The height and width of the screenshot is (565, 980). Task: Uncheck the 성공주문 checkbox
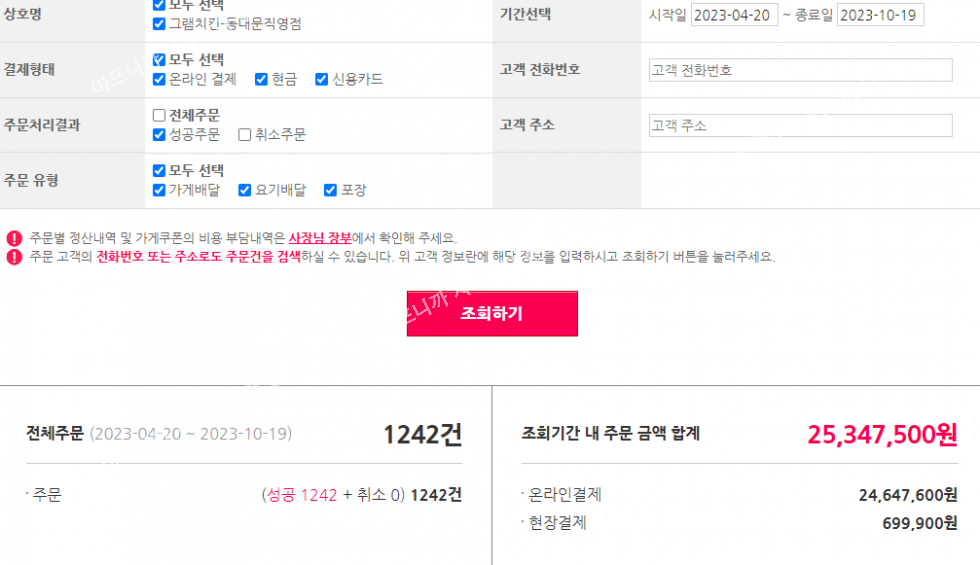[x=159, y=134]
